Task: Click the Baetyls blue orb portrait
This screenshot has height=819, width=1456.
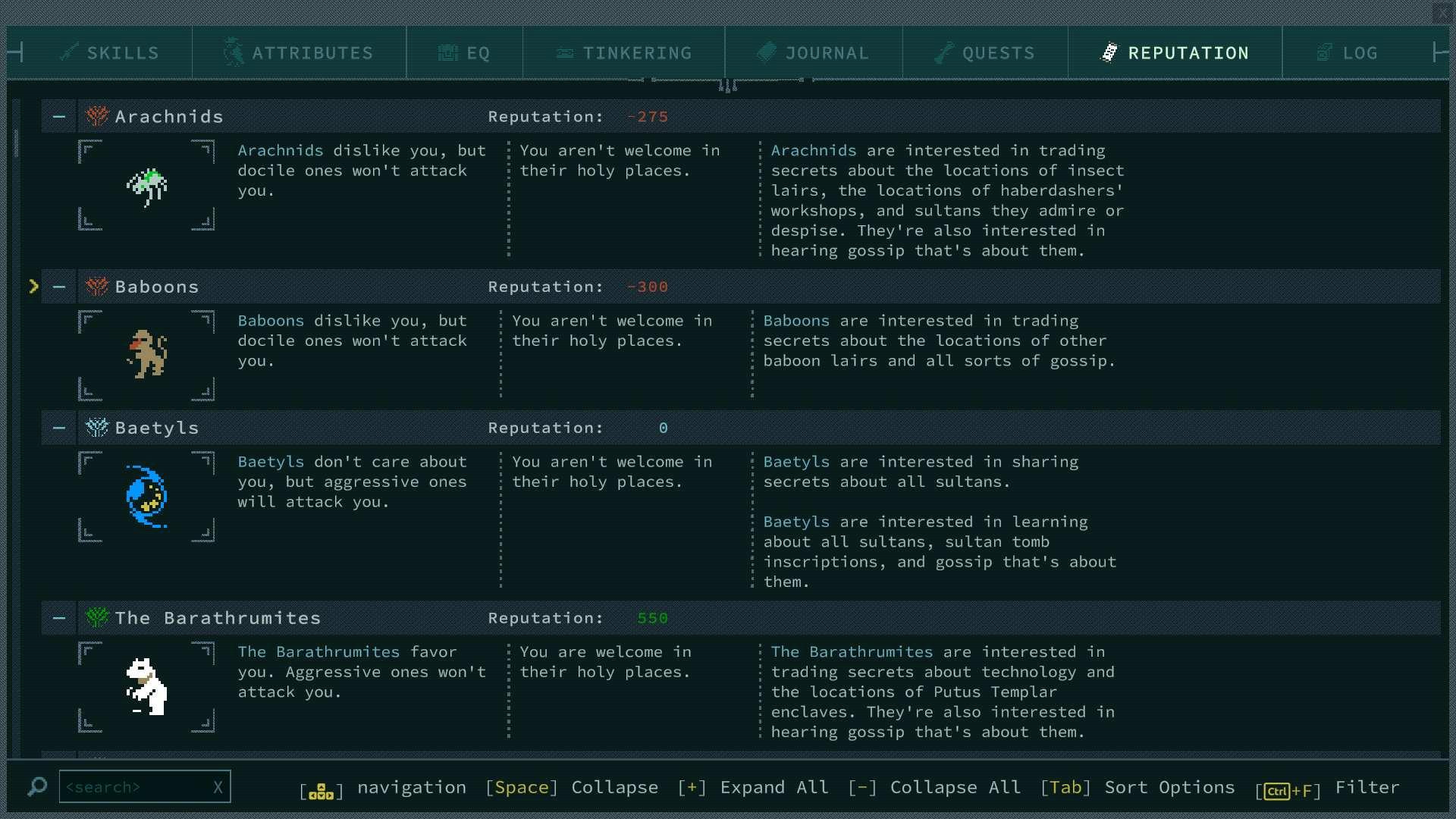Action: pos(146,497)
